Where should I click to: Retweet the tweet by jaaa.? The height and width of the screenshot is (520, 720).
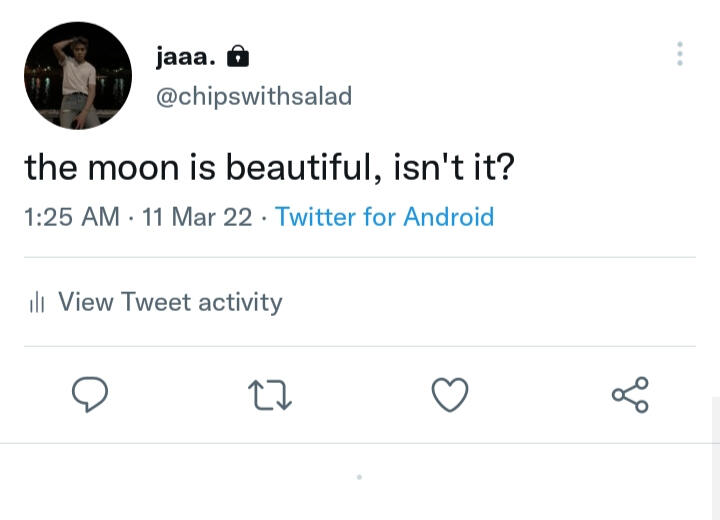coord(269,395)
